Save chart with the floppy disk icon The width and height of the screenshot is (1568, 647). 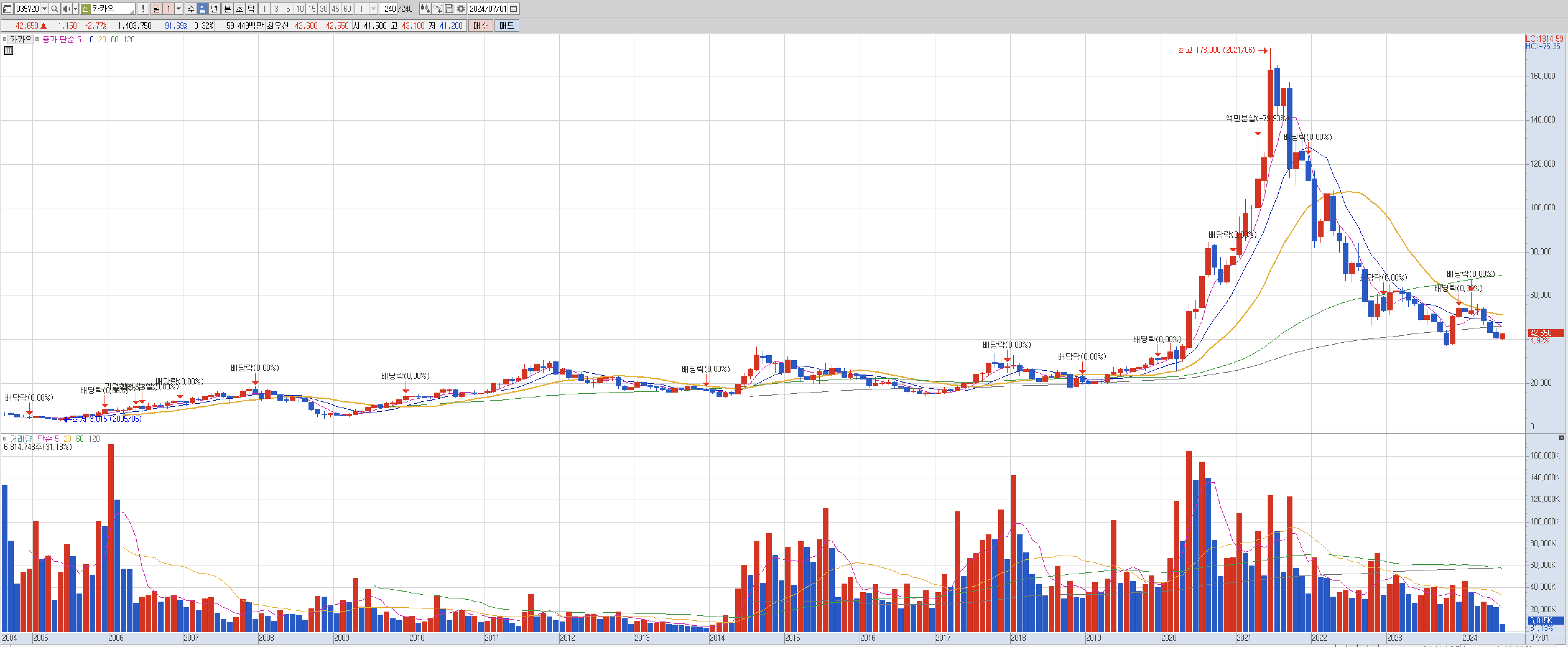[449, 8]
